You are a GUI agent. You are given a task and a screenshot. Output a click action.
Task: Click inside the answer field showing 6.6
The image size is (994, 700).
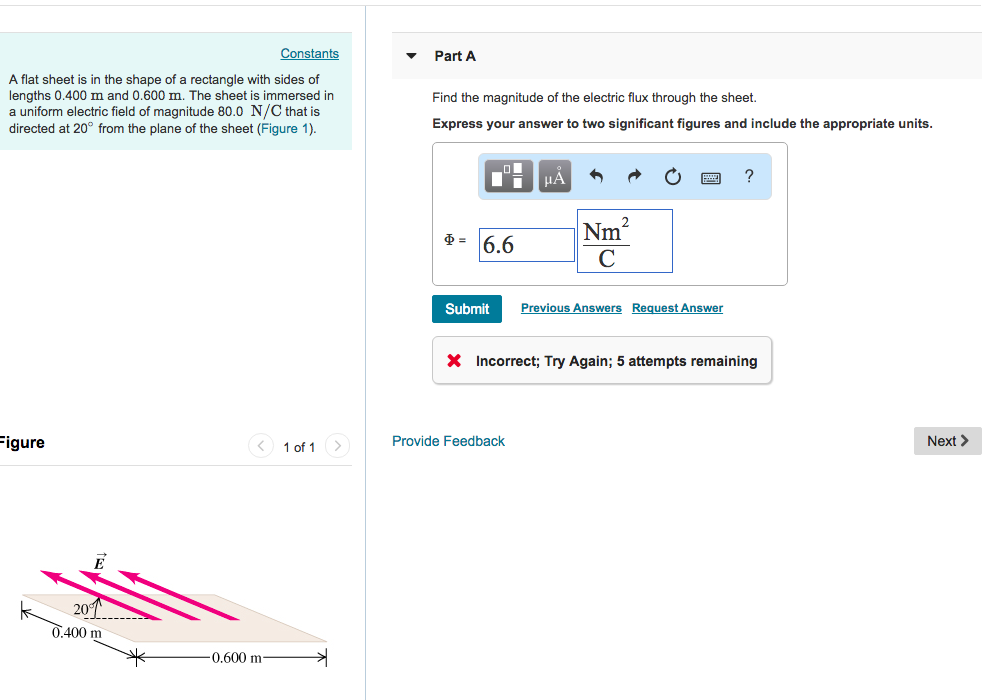click(x=526, y=244)
